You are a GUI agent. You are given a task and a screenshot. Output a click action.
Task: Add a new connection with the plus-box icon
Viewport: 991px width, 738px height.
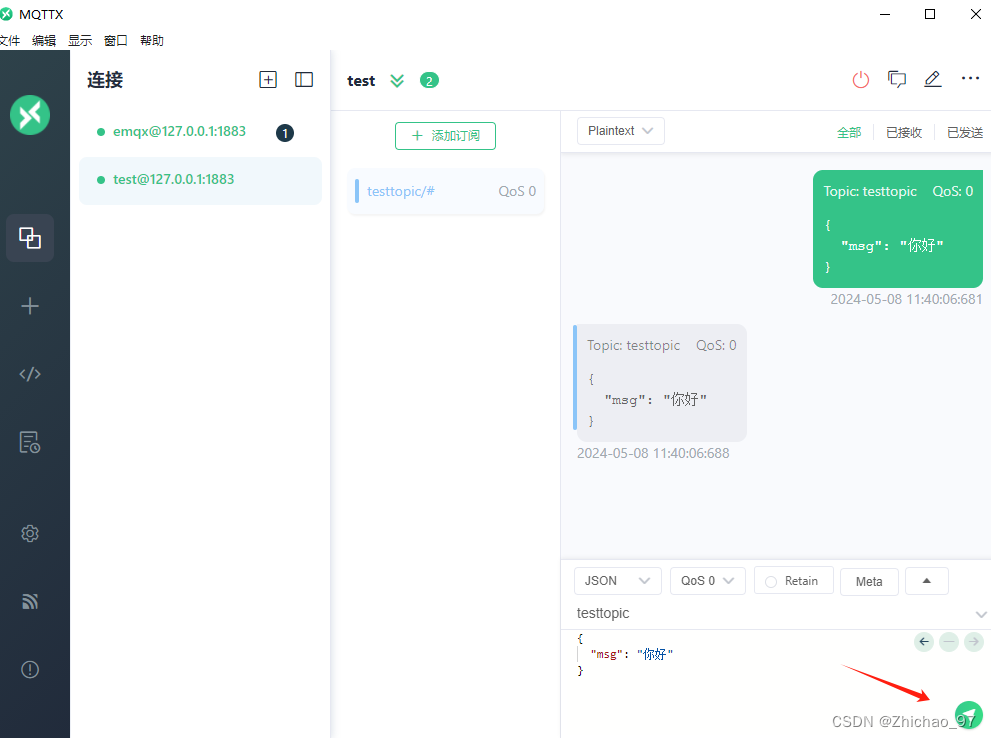[x=268, y=80]
